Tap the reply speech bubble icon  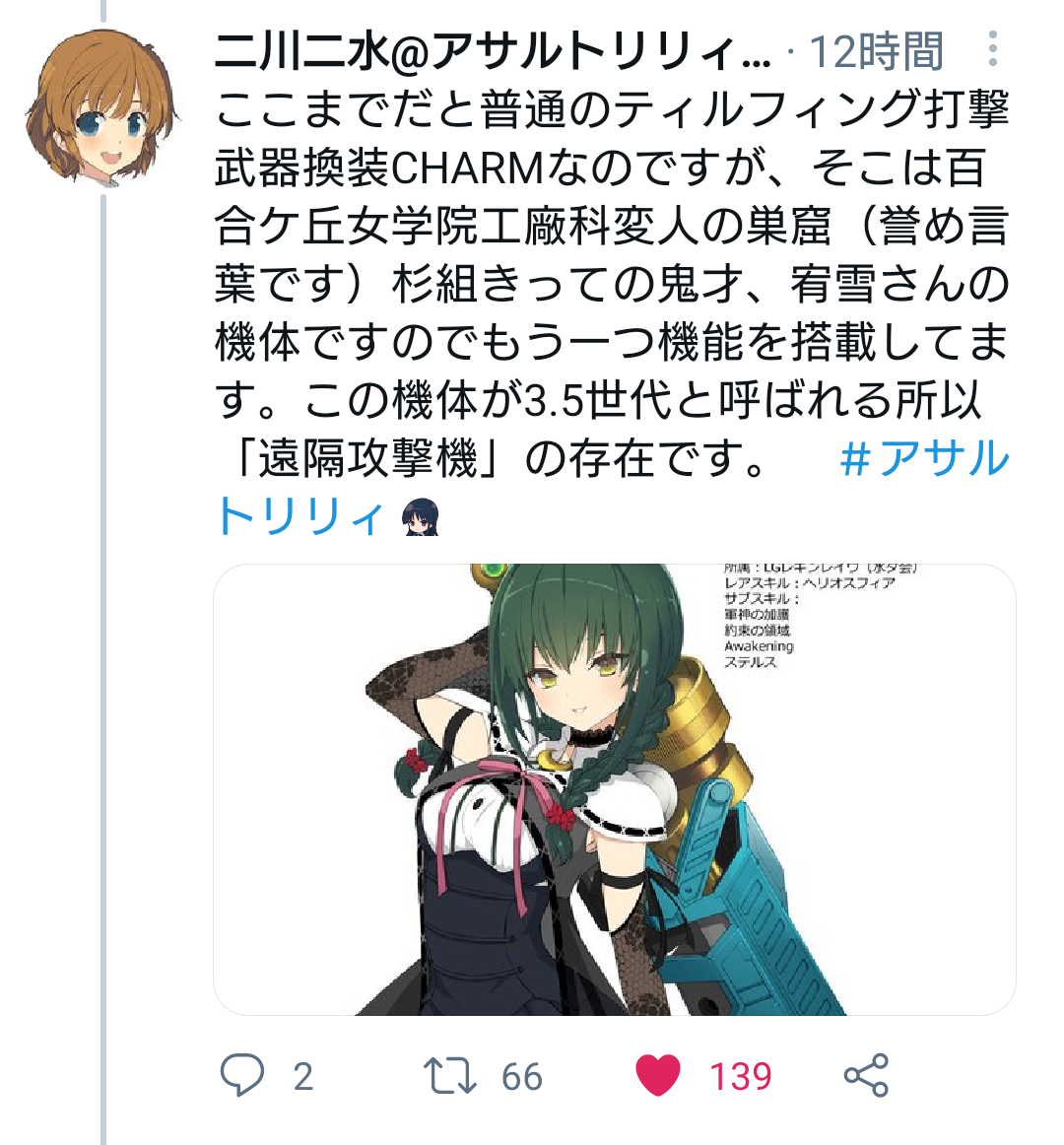click(x=241, y=1075)
